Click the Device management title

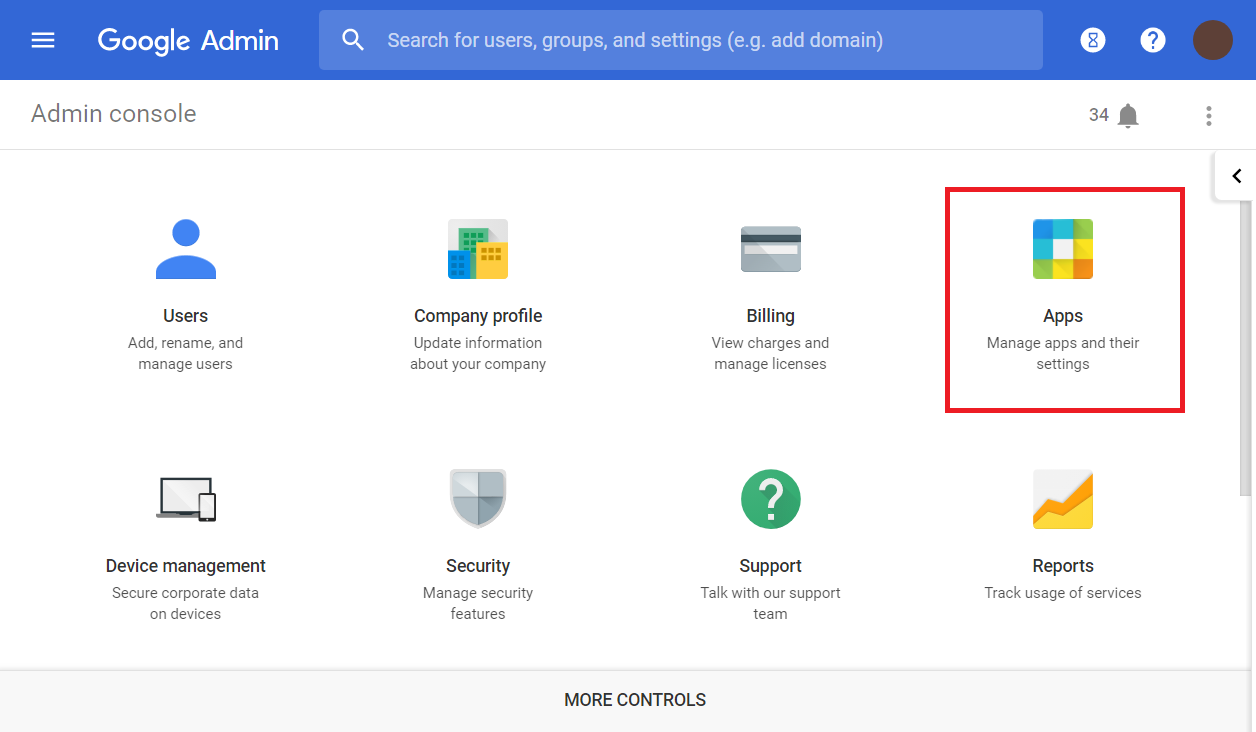click(x=186, y=566)
